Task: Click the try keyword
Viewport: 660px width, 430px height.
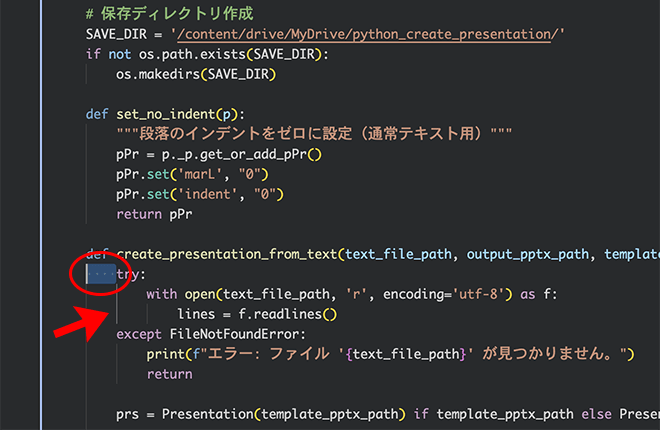Action: click(x=130, y=274)
